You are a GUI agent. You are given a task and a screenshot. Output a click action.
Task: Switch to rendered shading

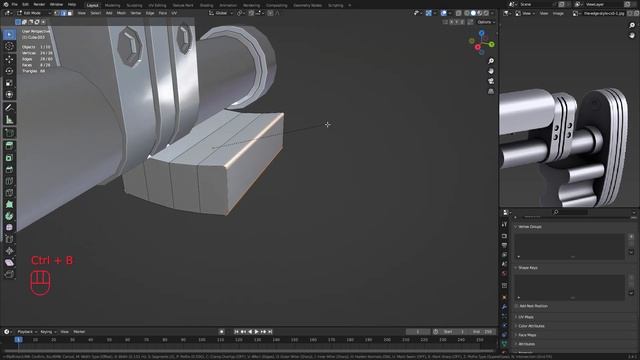pyautogui.click(x=486, y=13)
